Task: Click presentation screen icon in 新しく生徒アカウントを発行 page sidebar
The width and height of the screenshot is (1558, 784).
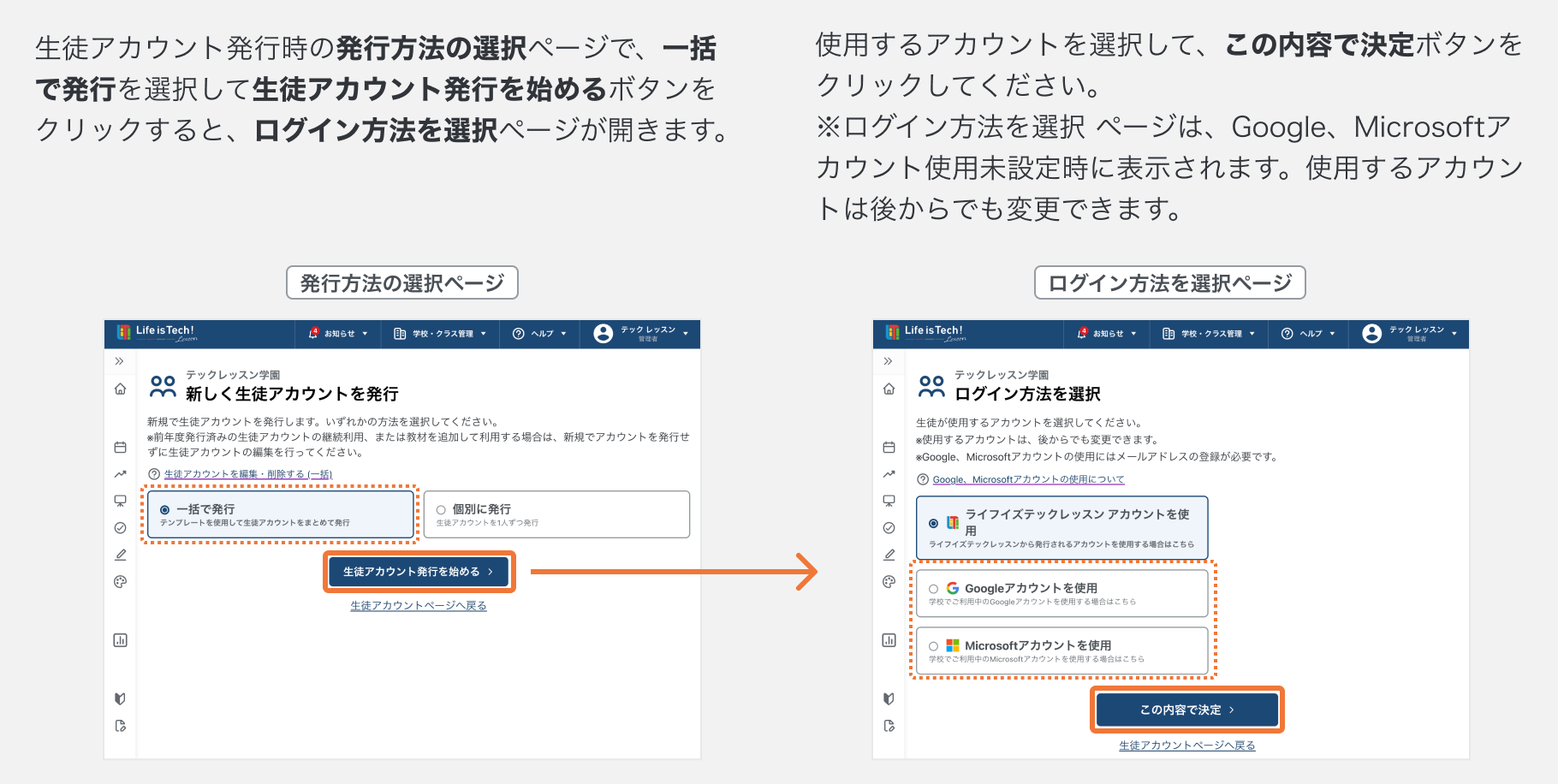Action: pos(120,501)
